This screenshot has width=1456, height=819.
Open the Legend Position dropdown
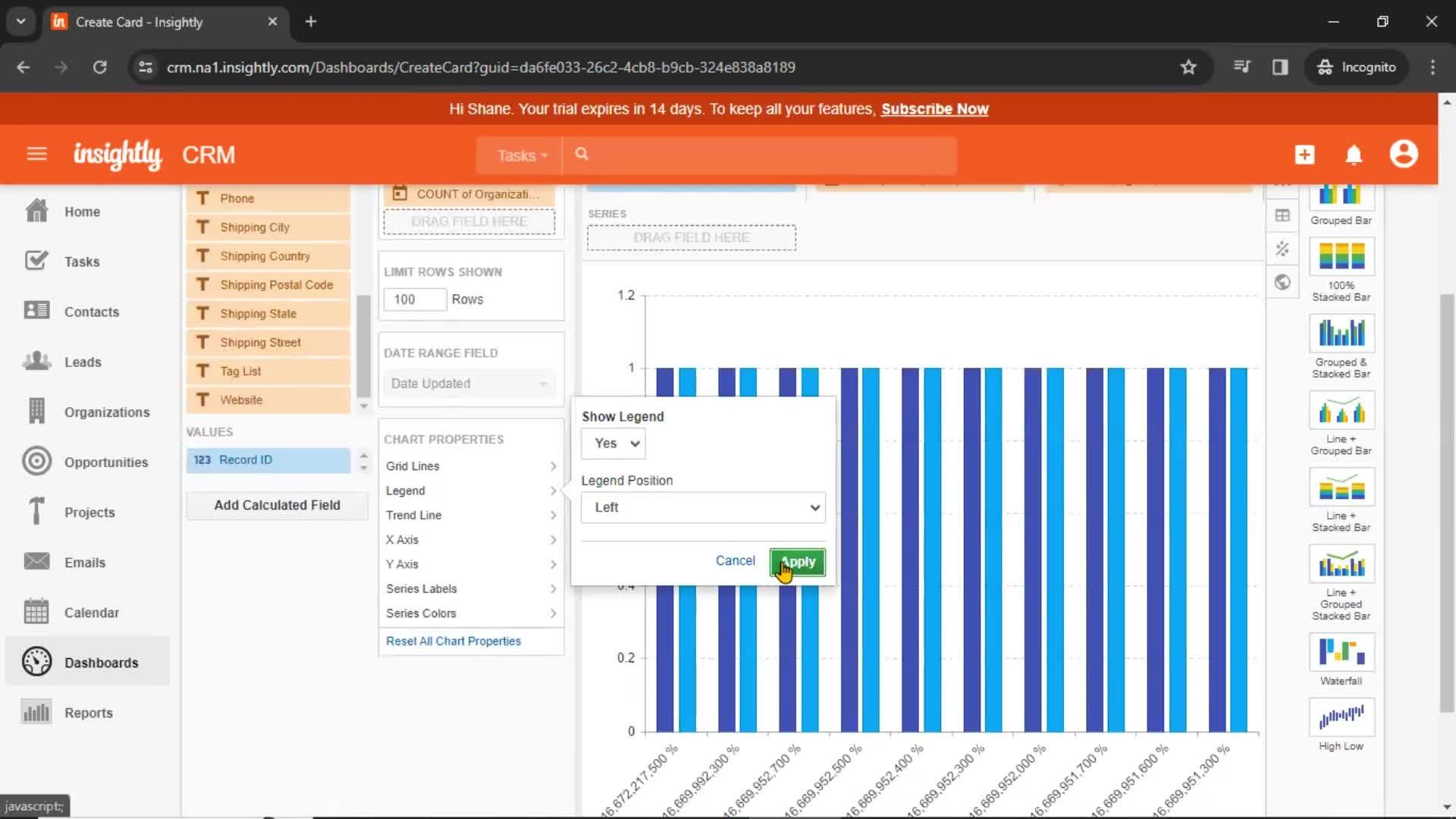point(703,507)
